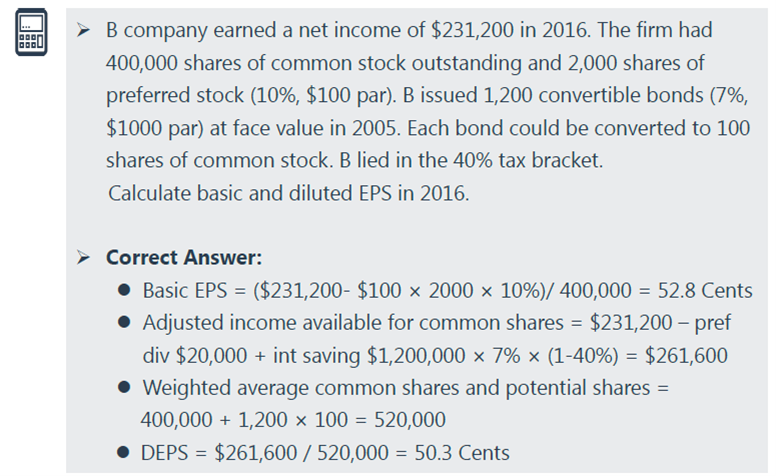
Task: Click the '520,000' total shares value after the equals sign
Action: [410, 420]
